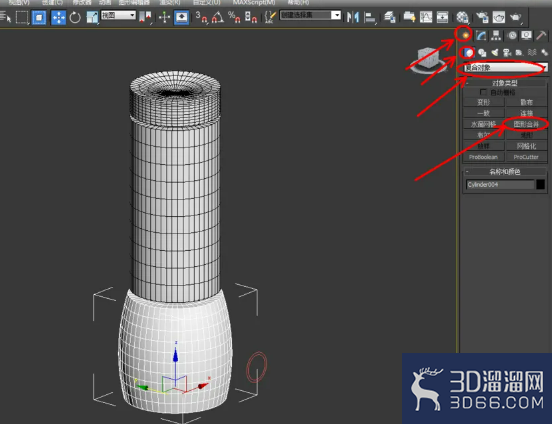The height and width of the screenshot is (424, 552).
Task: Click the Cylinder004 object name field
Action: coord(500,185)
